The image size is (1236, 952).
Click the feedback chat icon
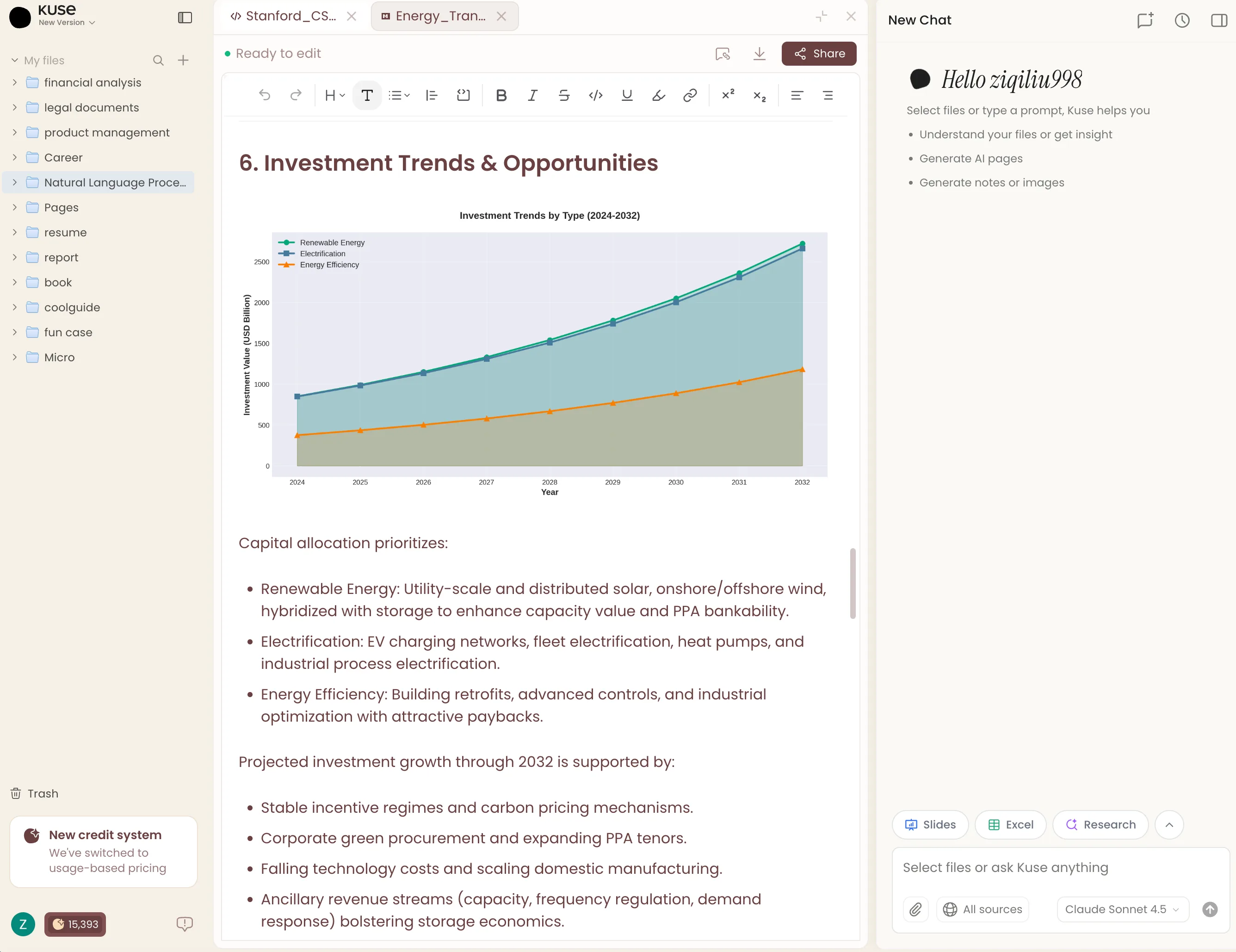pyautogui.click(x=185, y=924)
